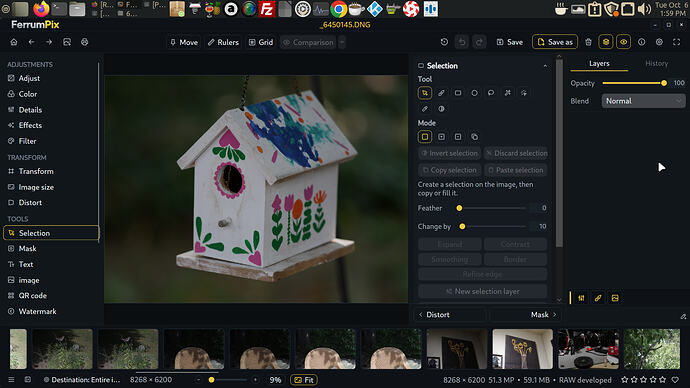
Task: Toggle the Rulers button
Action: point(223,42)
